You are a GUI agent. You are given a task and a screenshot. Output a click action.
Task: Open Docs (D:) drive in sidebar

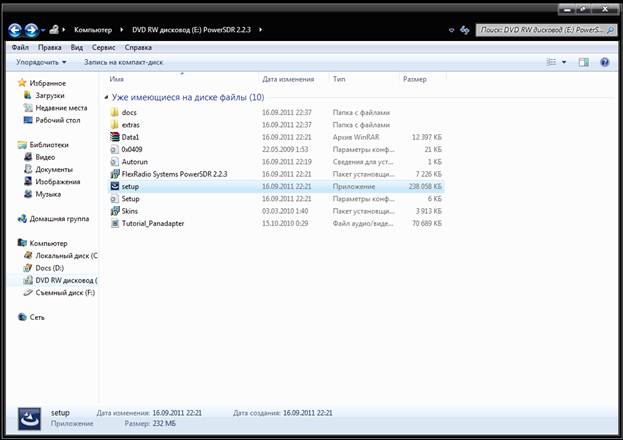44,268
